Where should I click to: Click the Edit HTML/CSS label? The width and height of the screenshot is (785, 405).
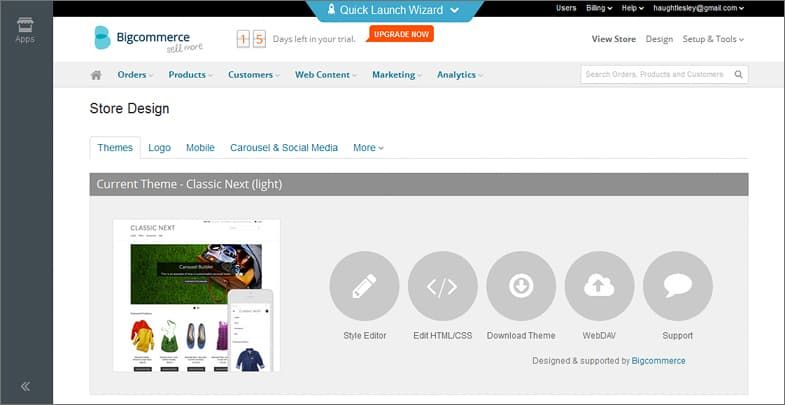[443, 335]
